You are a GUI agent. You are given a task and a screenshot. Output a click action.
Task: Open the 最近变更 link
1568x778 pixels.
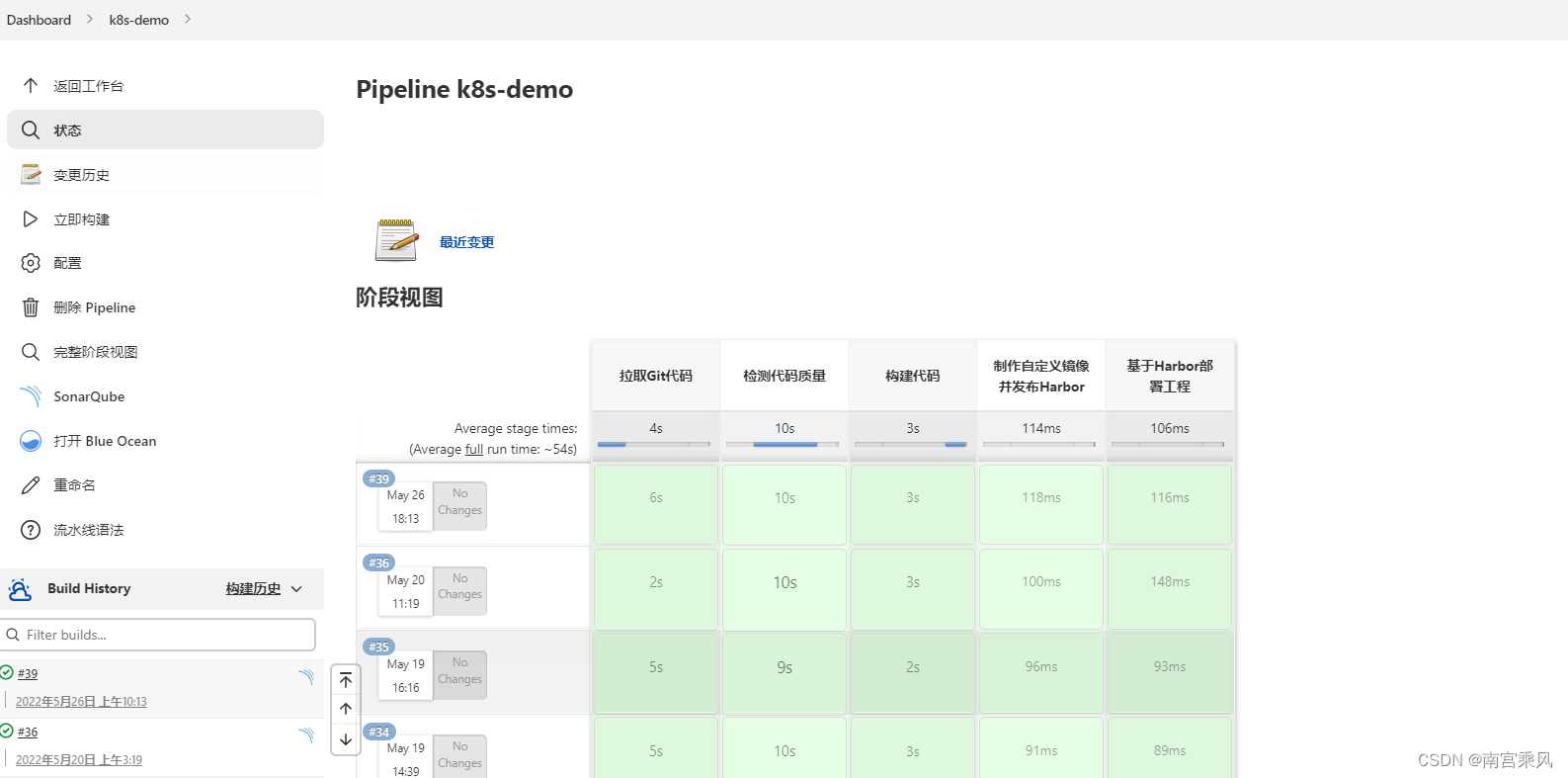point(466,242)
